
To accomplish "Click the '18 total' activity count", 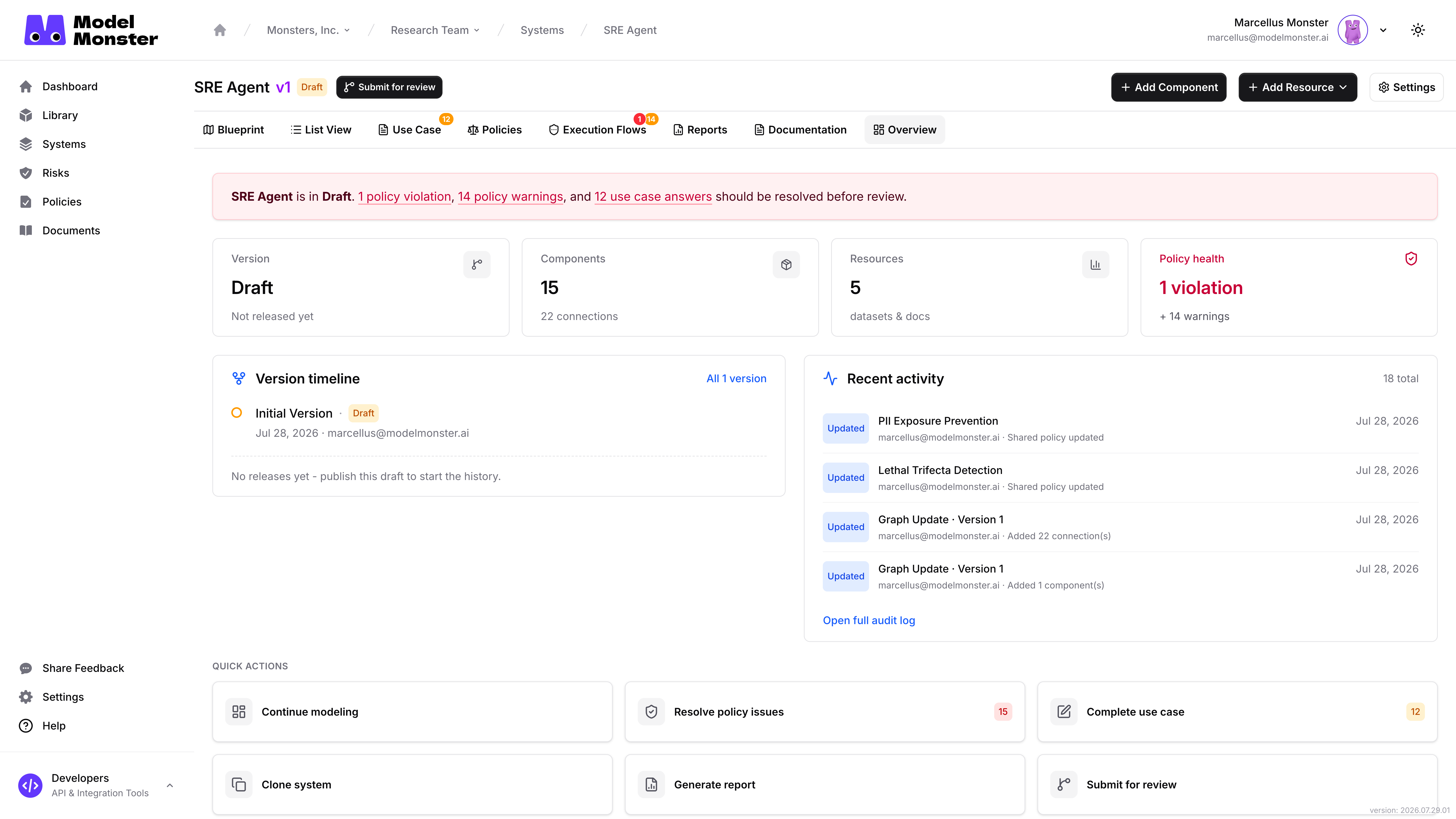I will pos(1401,379).
